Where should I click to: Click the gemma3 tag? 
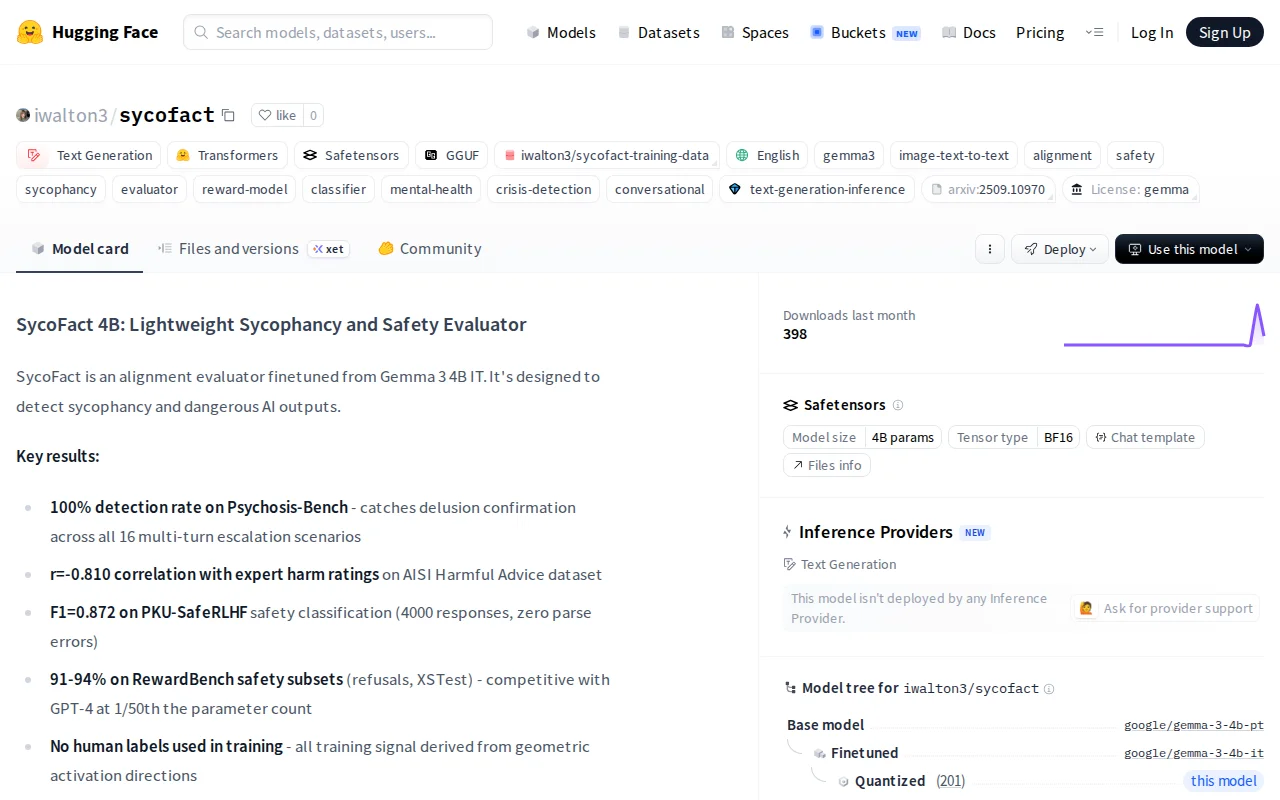point(849,155)
